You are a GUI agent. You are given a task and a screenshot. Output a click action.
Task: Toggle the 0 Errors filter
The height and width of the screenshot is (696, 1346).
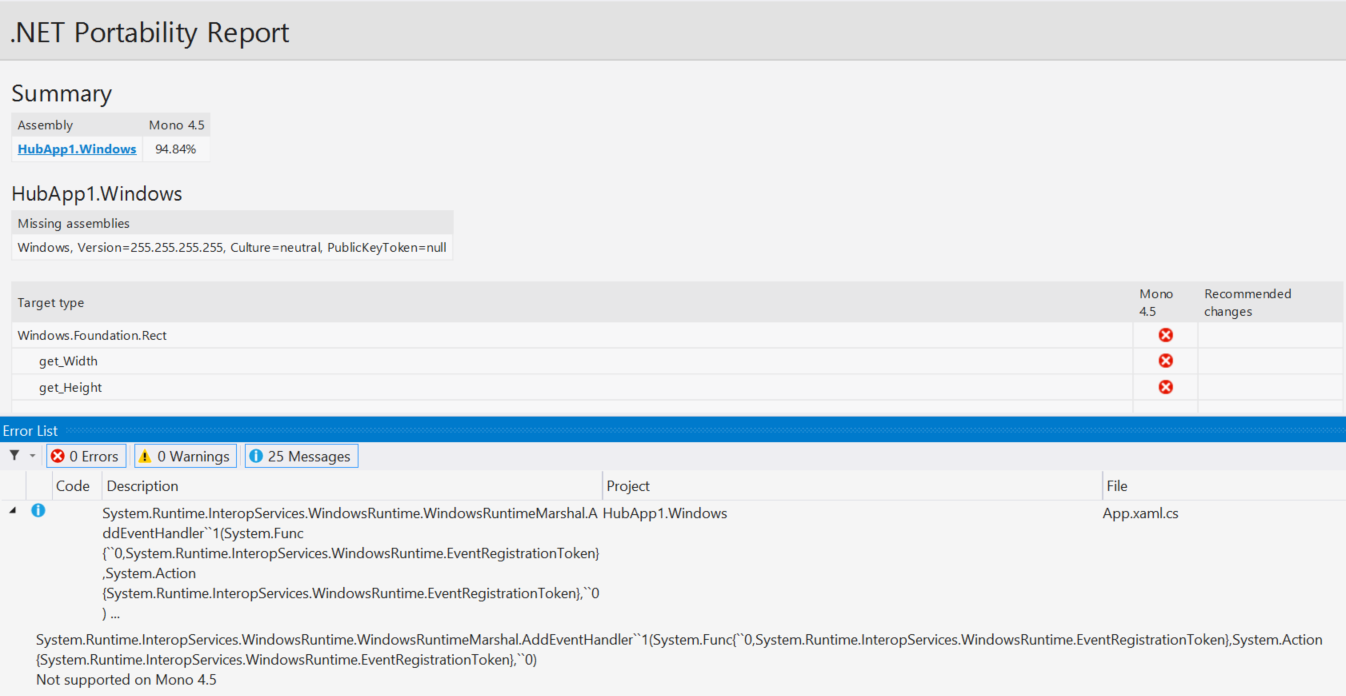coord(86,455)
